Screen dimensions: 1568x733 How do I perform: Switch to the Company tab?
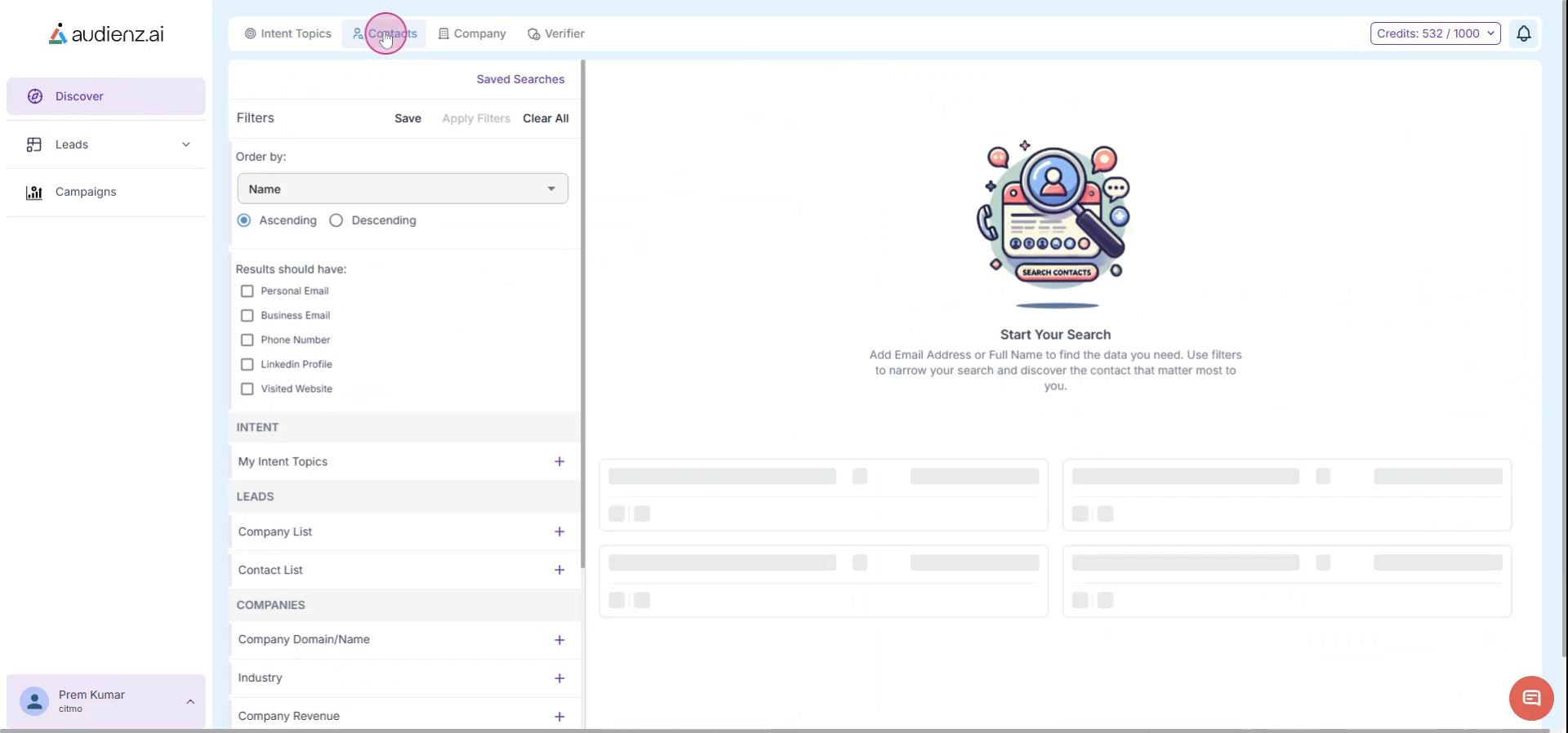[472, 33]
